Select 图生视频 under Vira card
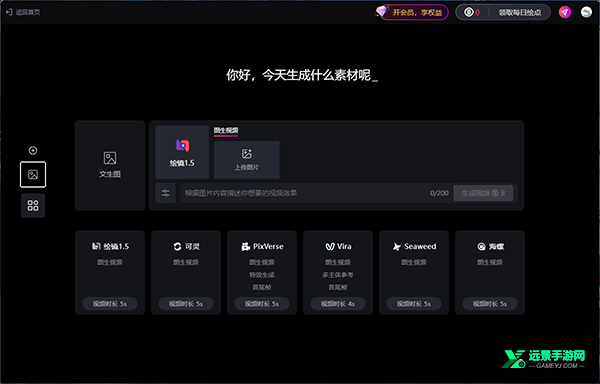This screenshot has width=600, height=384. 338,262
